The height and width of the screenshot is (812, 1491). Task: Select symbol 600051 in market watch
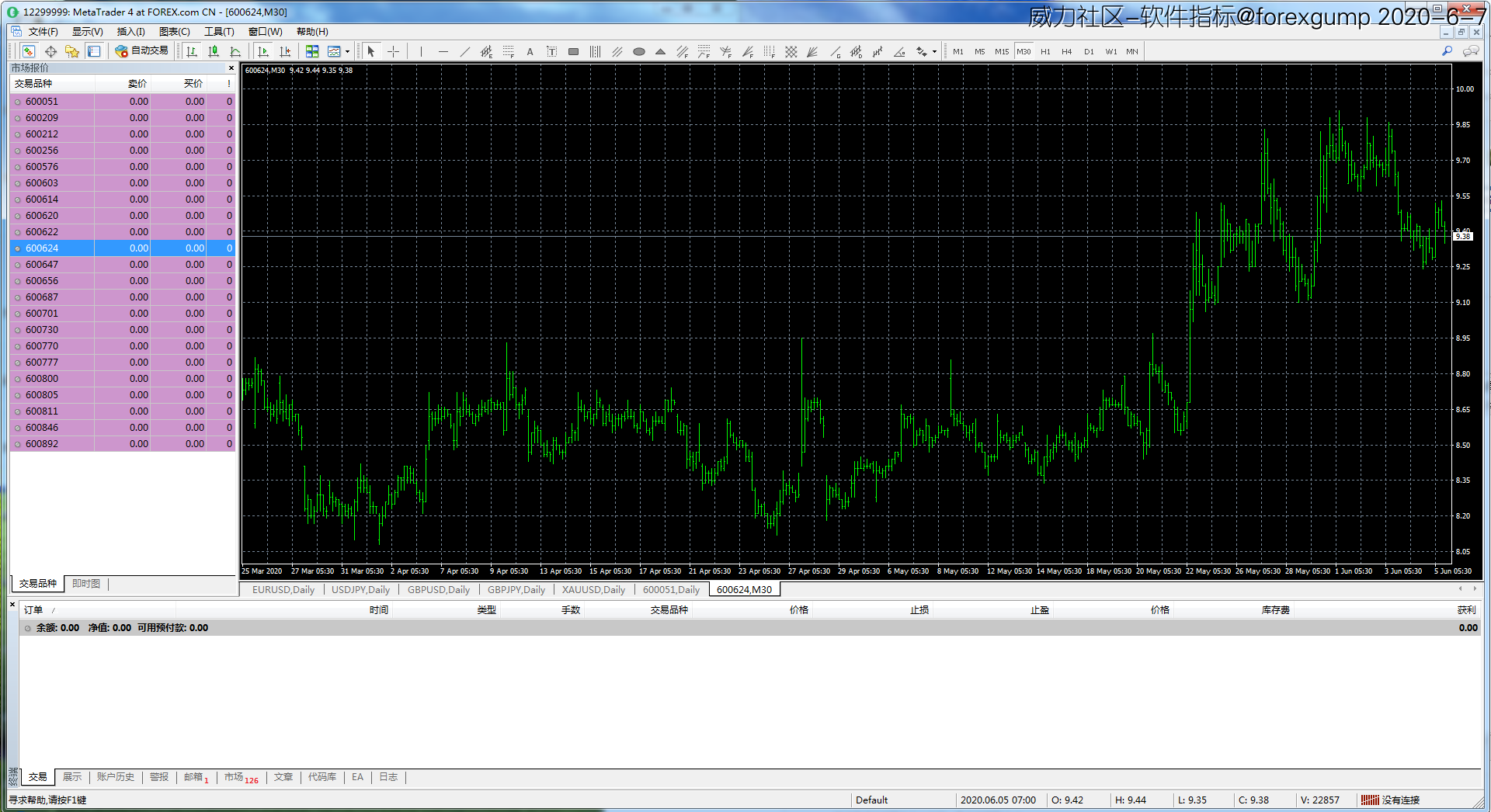point(123,101)
